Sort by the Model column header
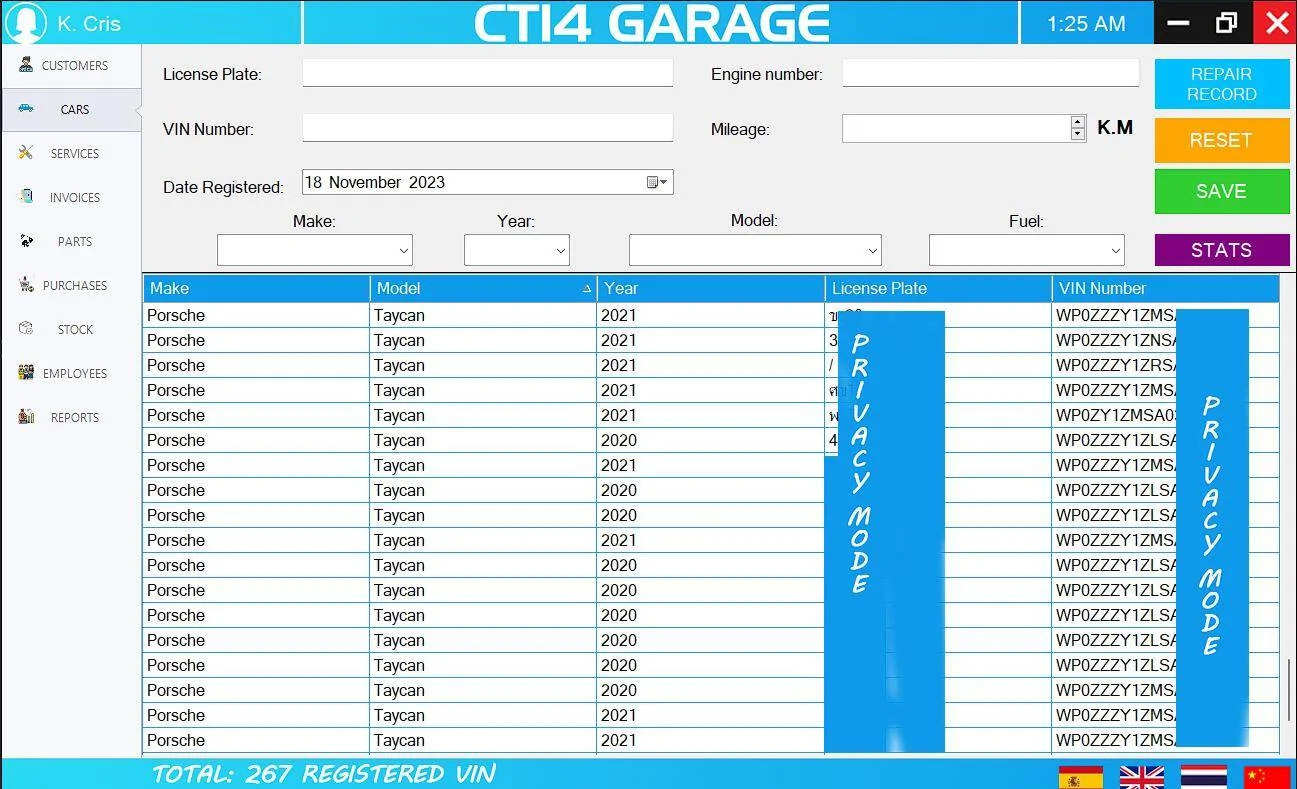The height and width of the screenshot is (789, 1297). tap(483, 288)
